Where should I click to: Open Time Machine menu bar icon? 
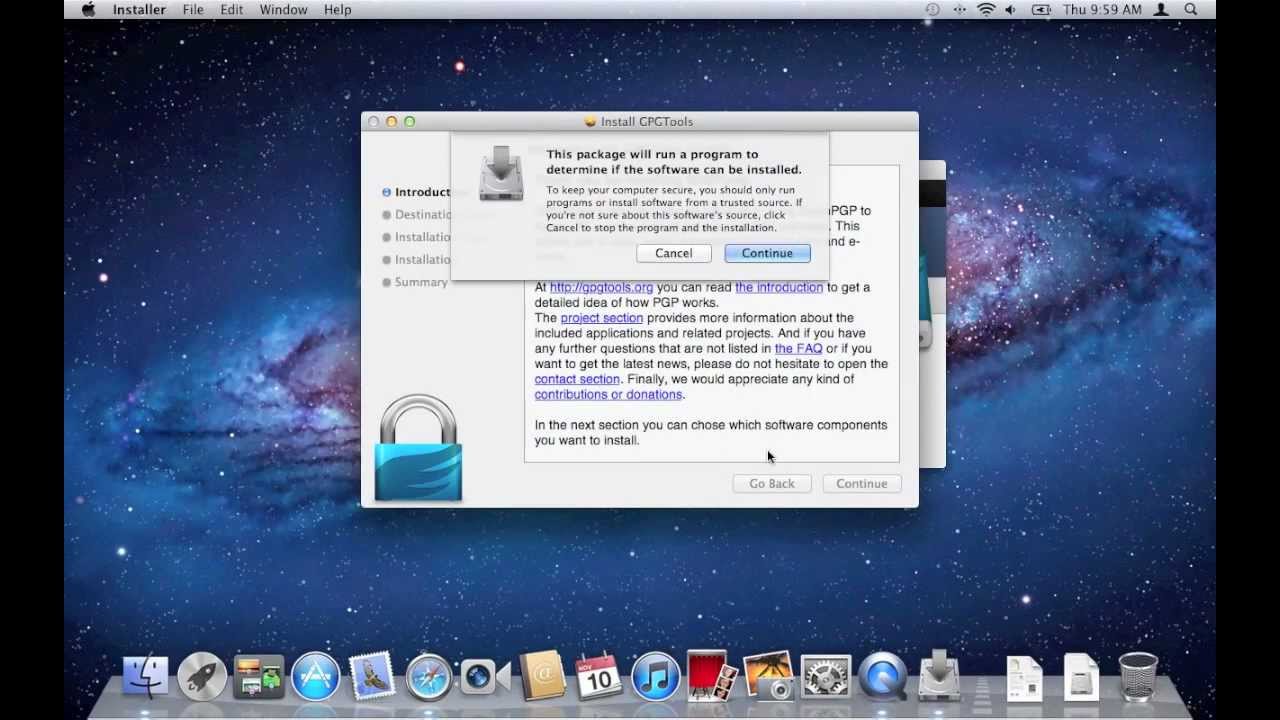point(932,9)
